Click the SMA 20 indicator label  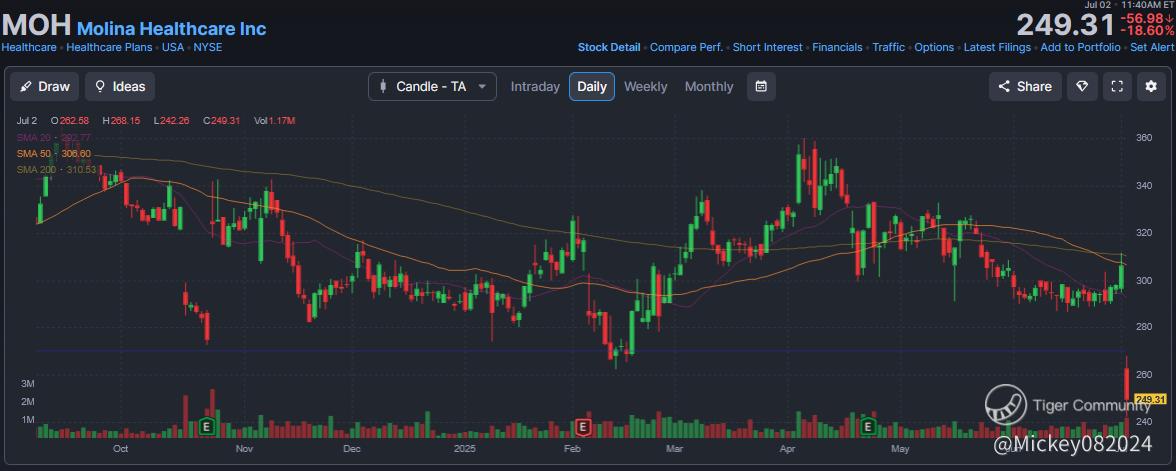[54, 137]
